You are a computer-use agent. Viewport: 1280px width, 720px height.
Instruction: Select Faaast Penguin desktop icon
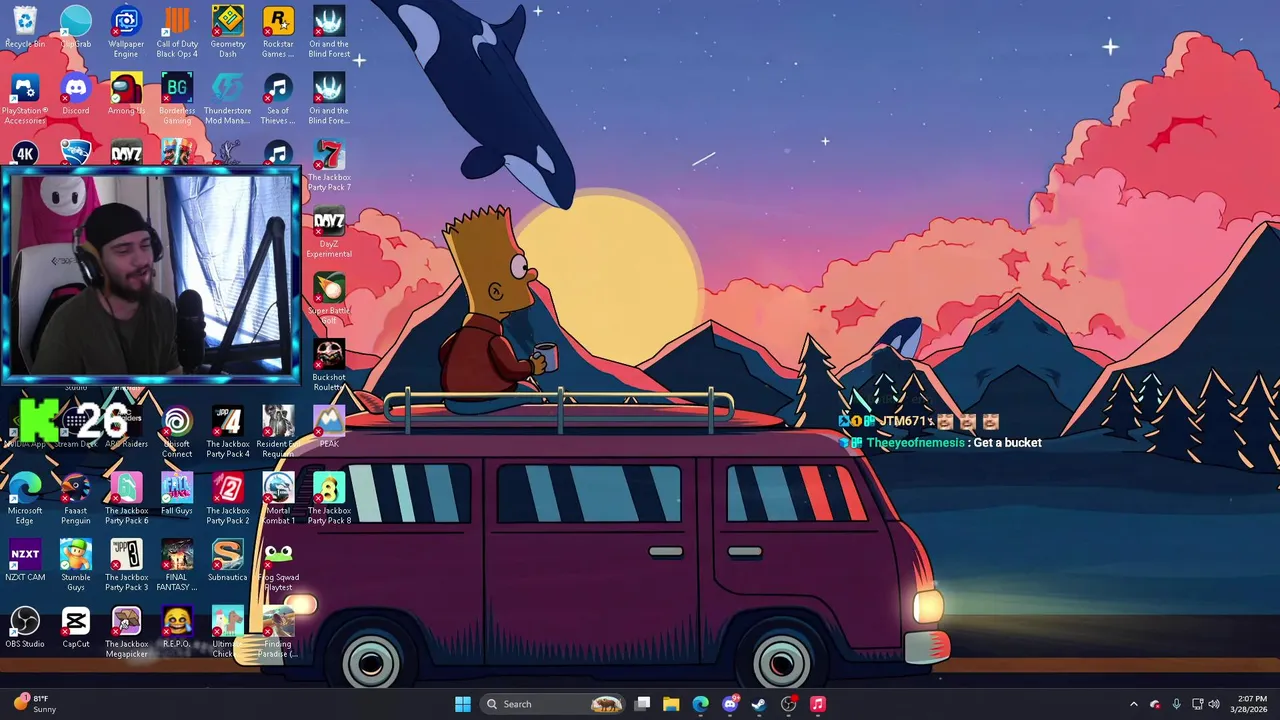[76, 500]
